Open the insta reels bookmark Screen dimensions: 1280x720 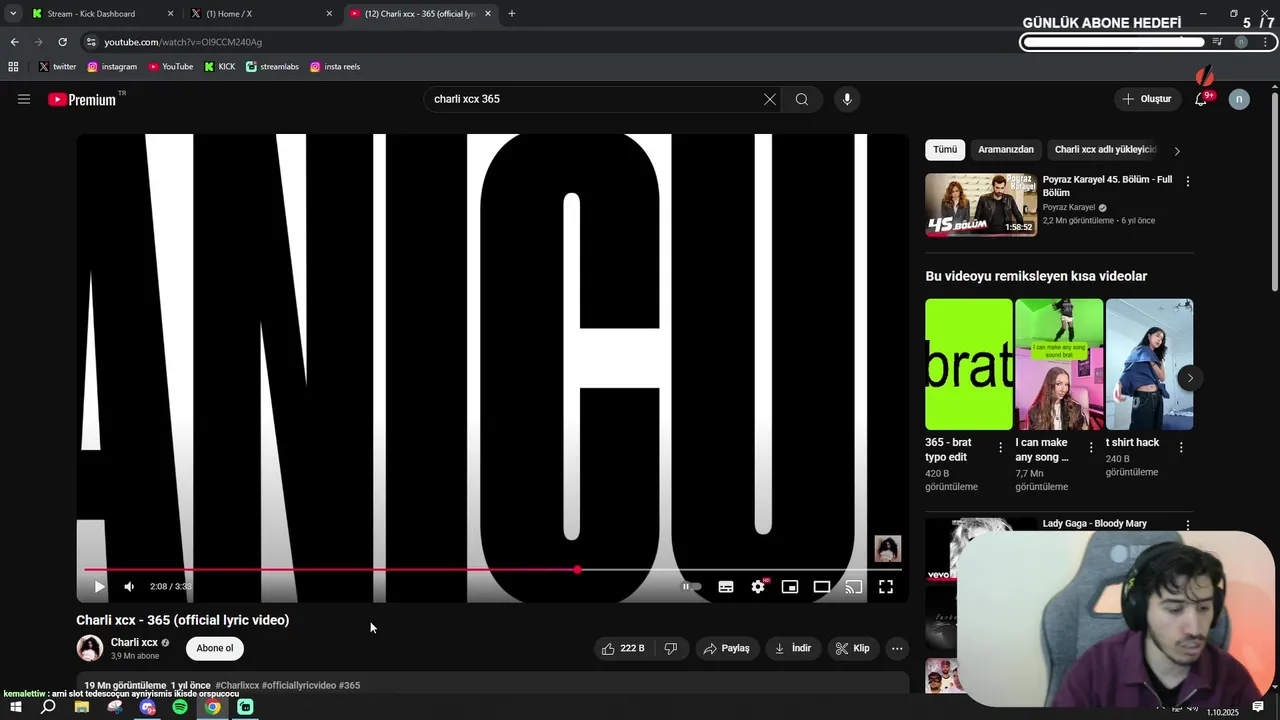click(335, 67)
